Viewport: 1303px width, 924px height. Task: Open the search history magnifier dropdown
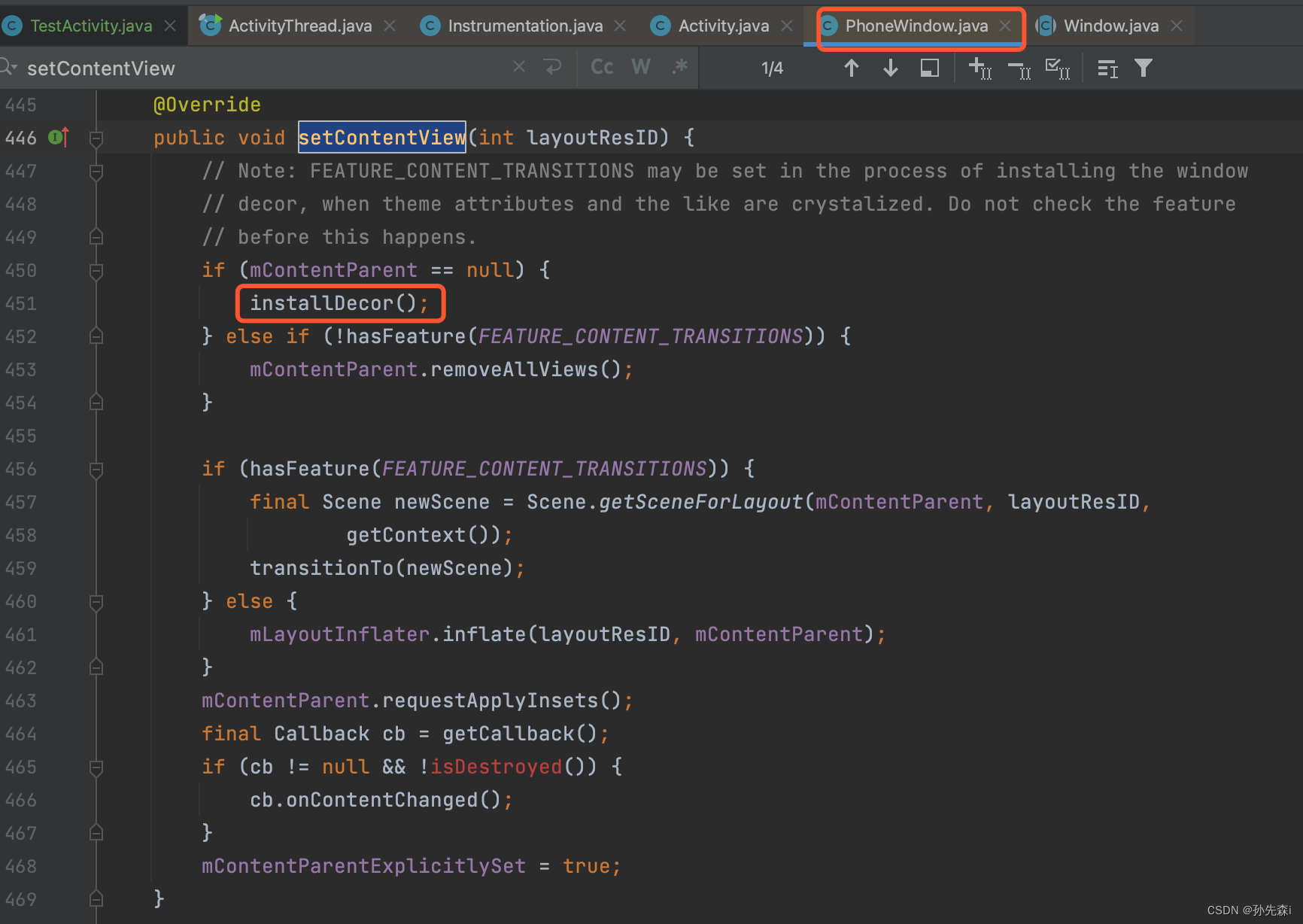(x=9, y=68)
